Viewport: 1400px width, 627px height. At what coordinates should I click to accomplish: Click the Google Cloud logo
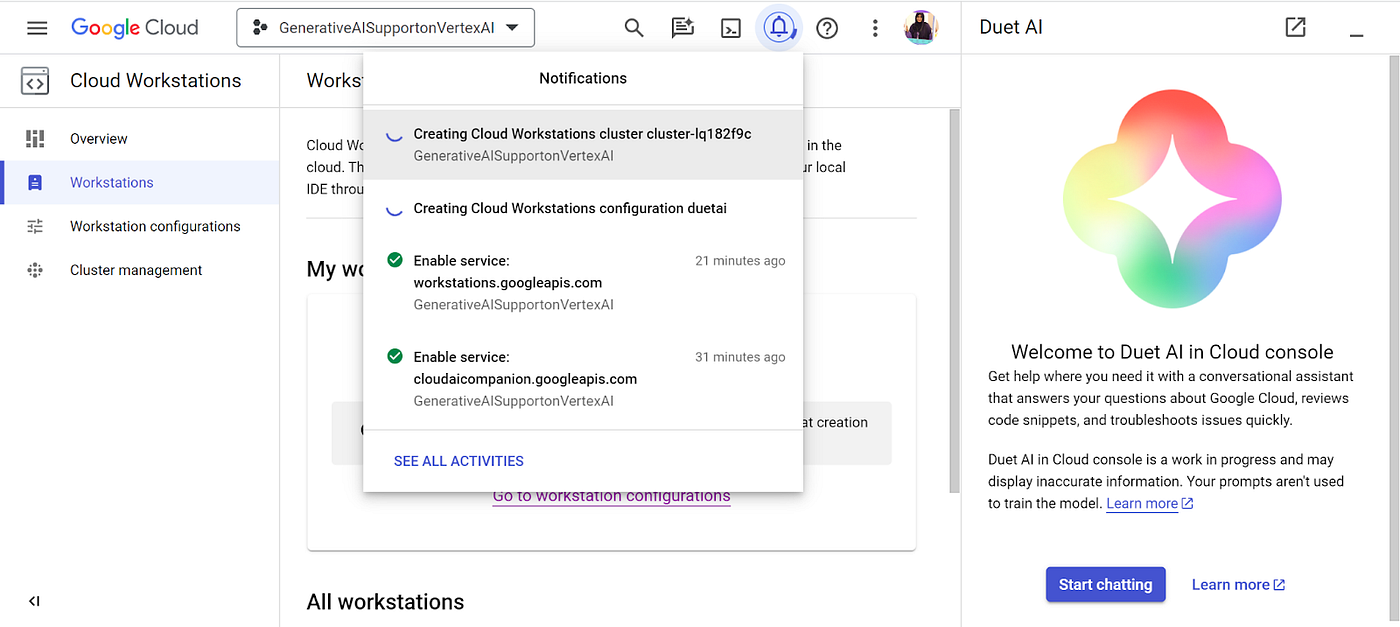click(x=135, y=28)
